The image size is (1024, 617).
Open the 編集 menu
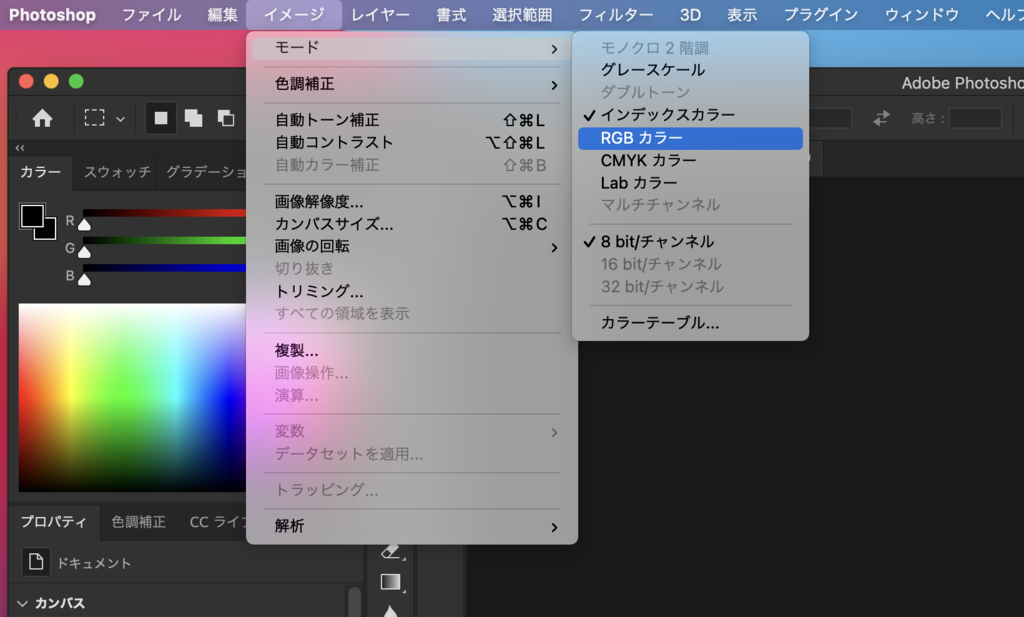click(223, 14)
